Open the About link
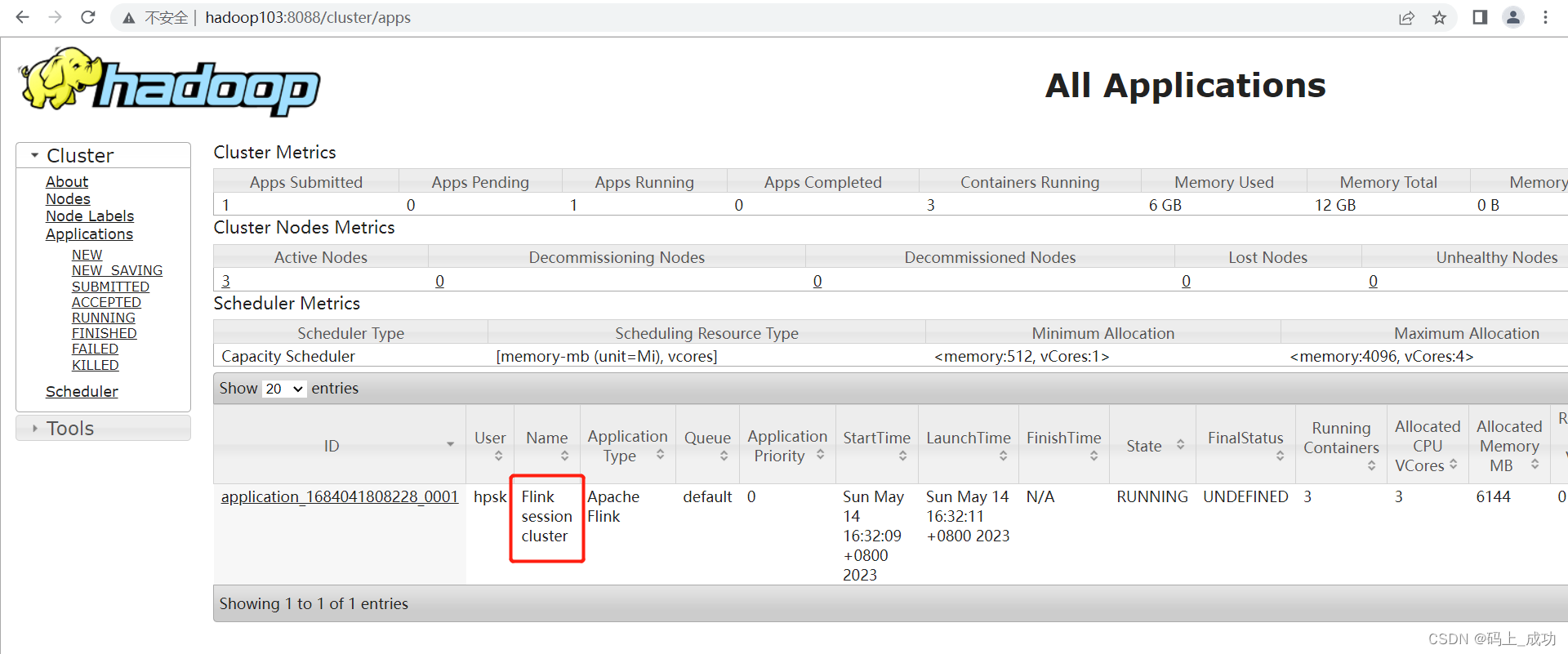 (67, 181)
